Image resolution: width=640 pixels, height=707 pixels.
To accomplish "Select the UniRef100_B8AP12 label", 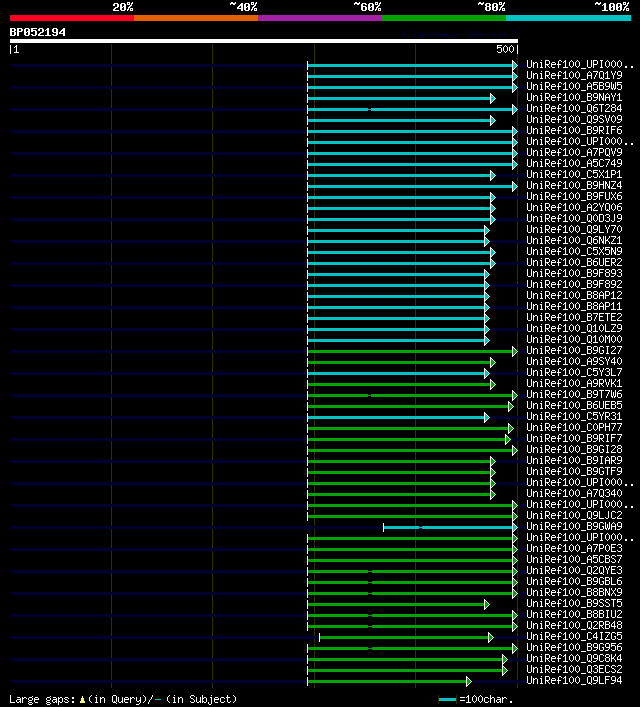I will (x=574, y=295).
